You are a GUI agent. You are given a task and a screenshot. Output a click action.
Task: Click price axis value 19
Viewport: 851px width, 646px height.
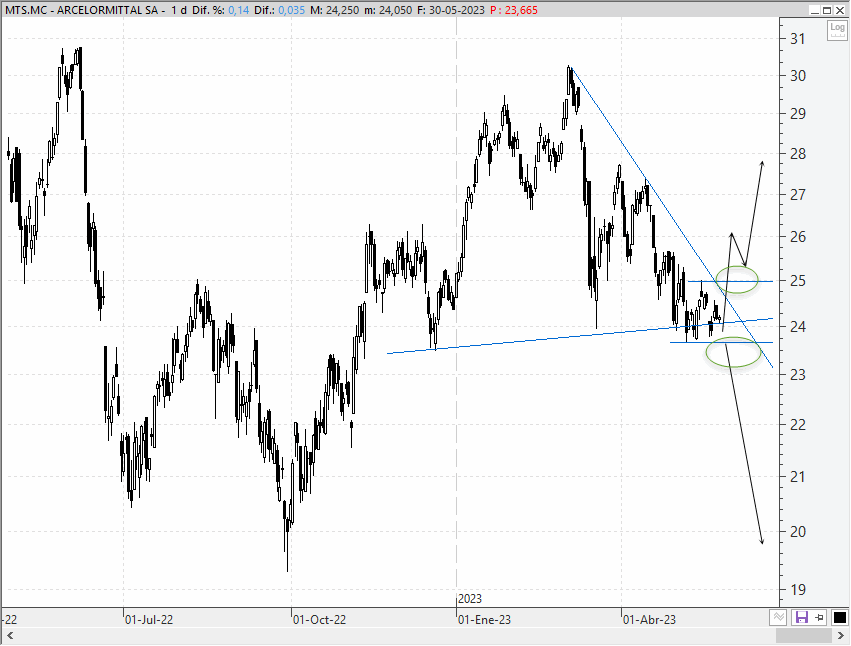point(798,590)
